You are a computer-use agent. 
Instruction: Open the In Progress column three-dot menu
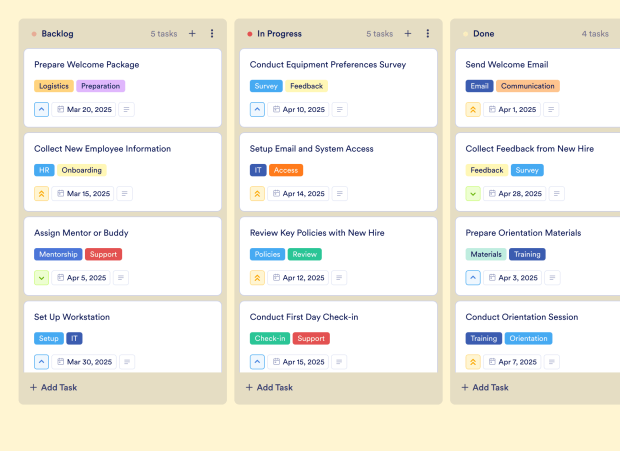pyautogui.click(x=428, y=34)
